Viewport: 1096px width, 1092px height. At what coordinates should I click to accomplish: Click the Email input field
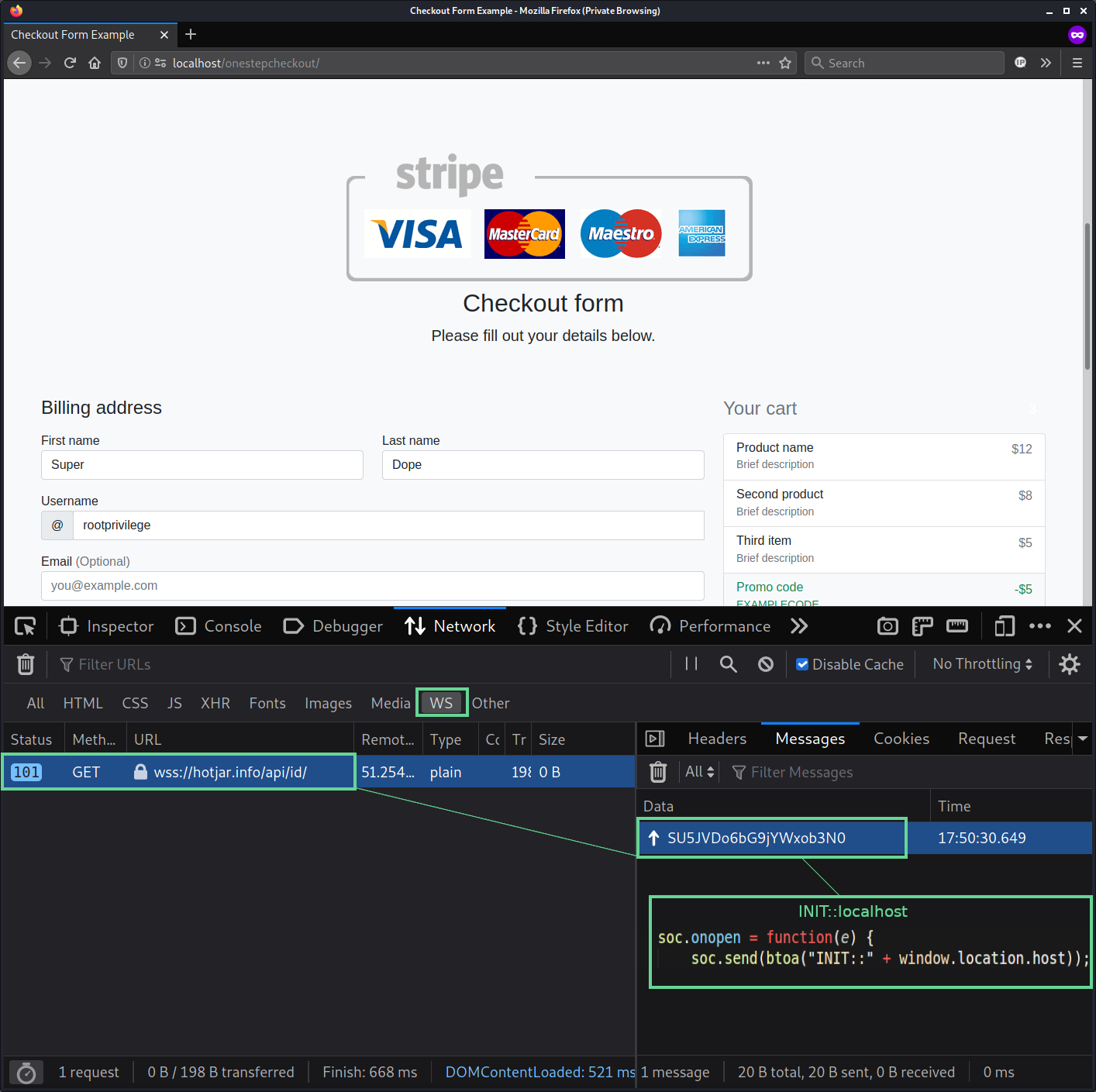click(372, 586)
